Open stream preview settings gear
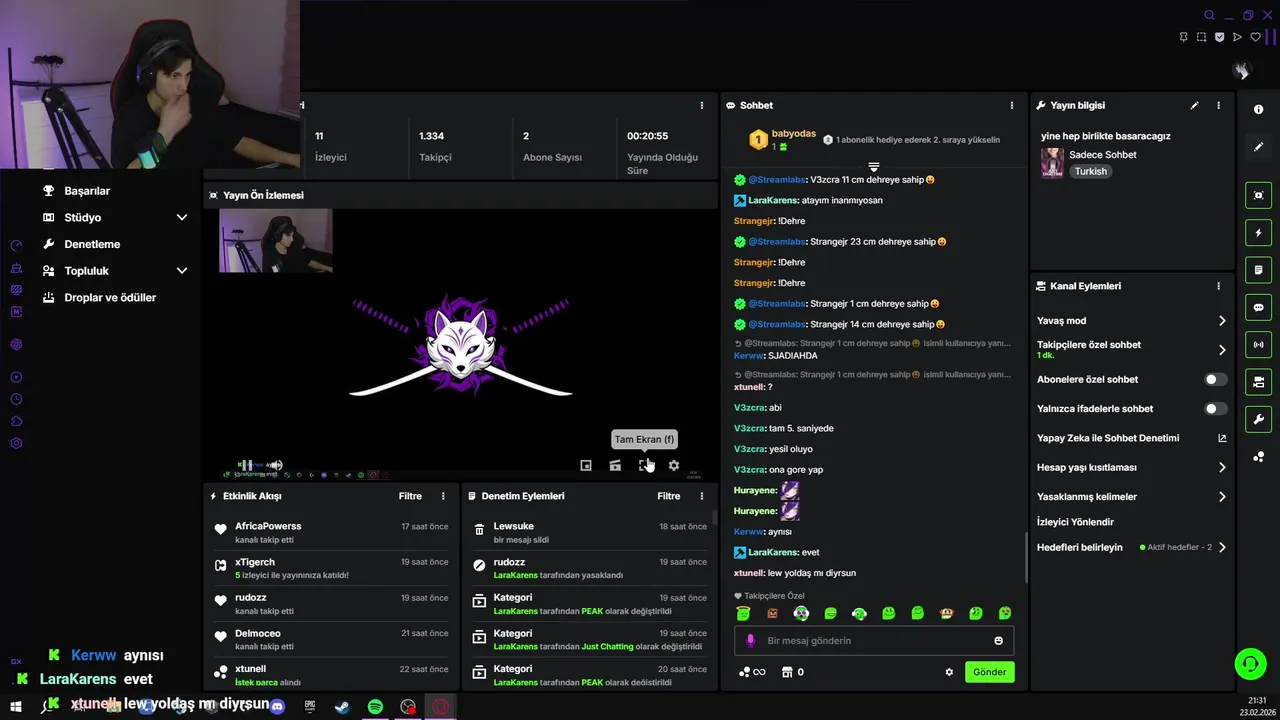Viewport: 1280px width, 720px height. click(674, 465)
